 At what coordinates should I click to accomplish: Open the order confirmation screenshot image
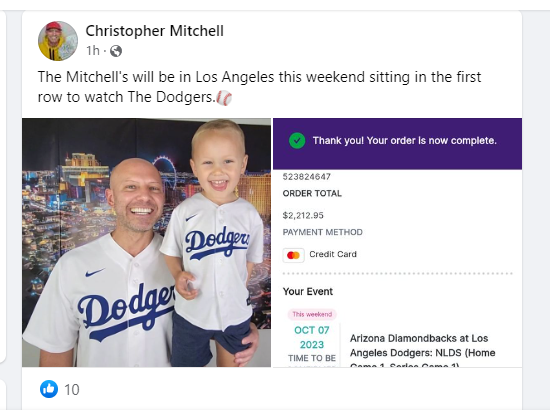pos(397,243)
